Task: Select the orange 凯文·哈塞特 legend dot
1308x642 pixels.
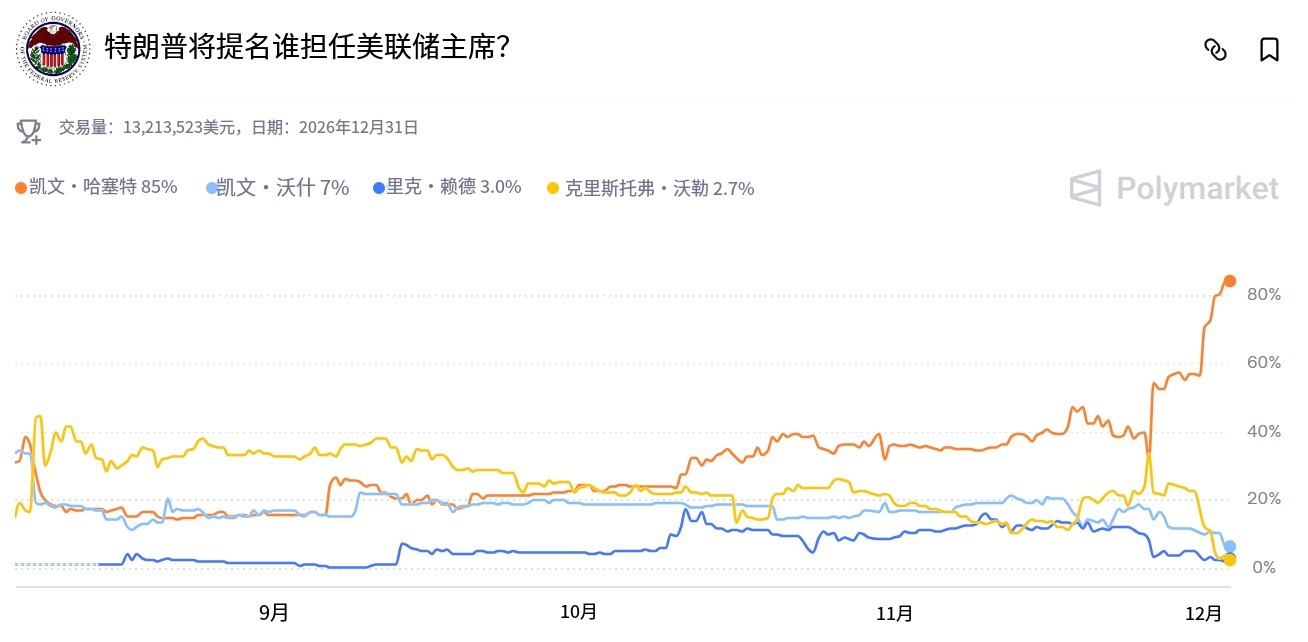Action: pyautogui.click(x=21, y=187)
